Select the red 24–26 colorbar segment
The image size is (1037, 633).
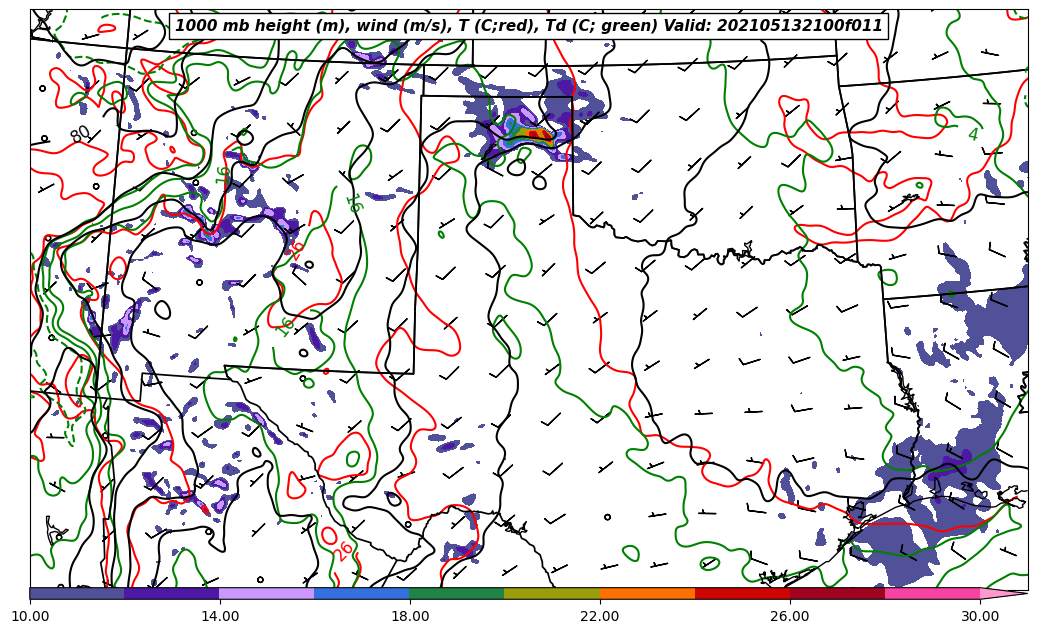742,593
